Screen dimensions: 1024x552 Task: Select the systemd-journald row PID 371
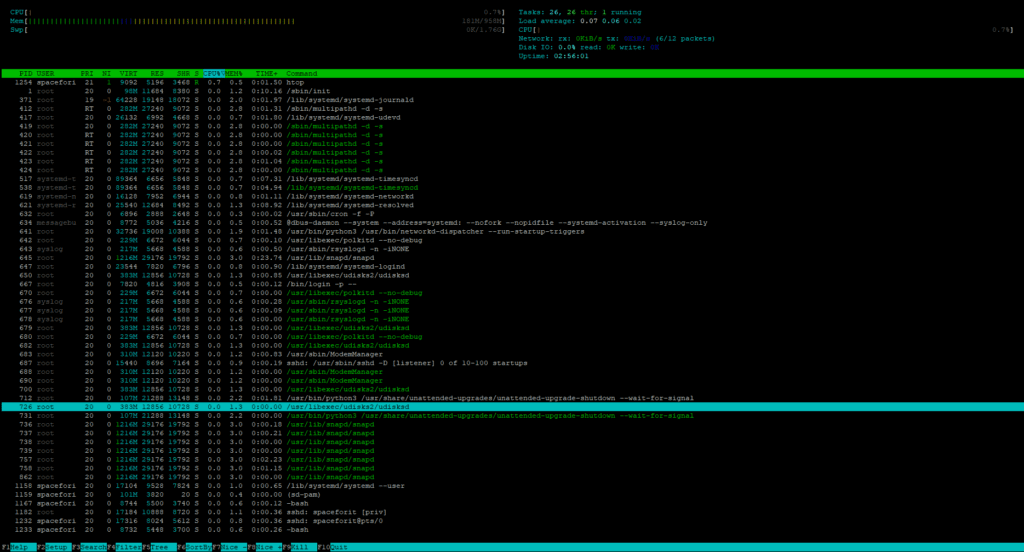click(x=512, y=100)
